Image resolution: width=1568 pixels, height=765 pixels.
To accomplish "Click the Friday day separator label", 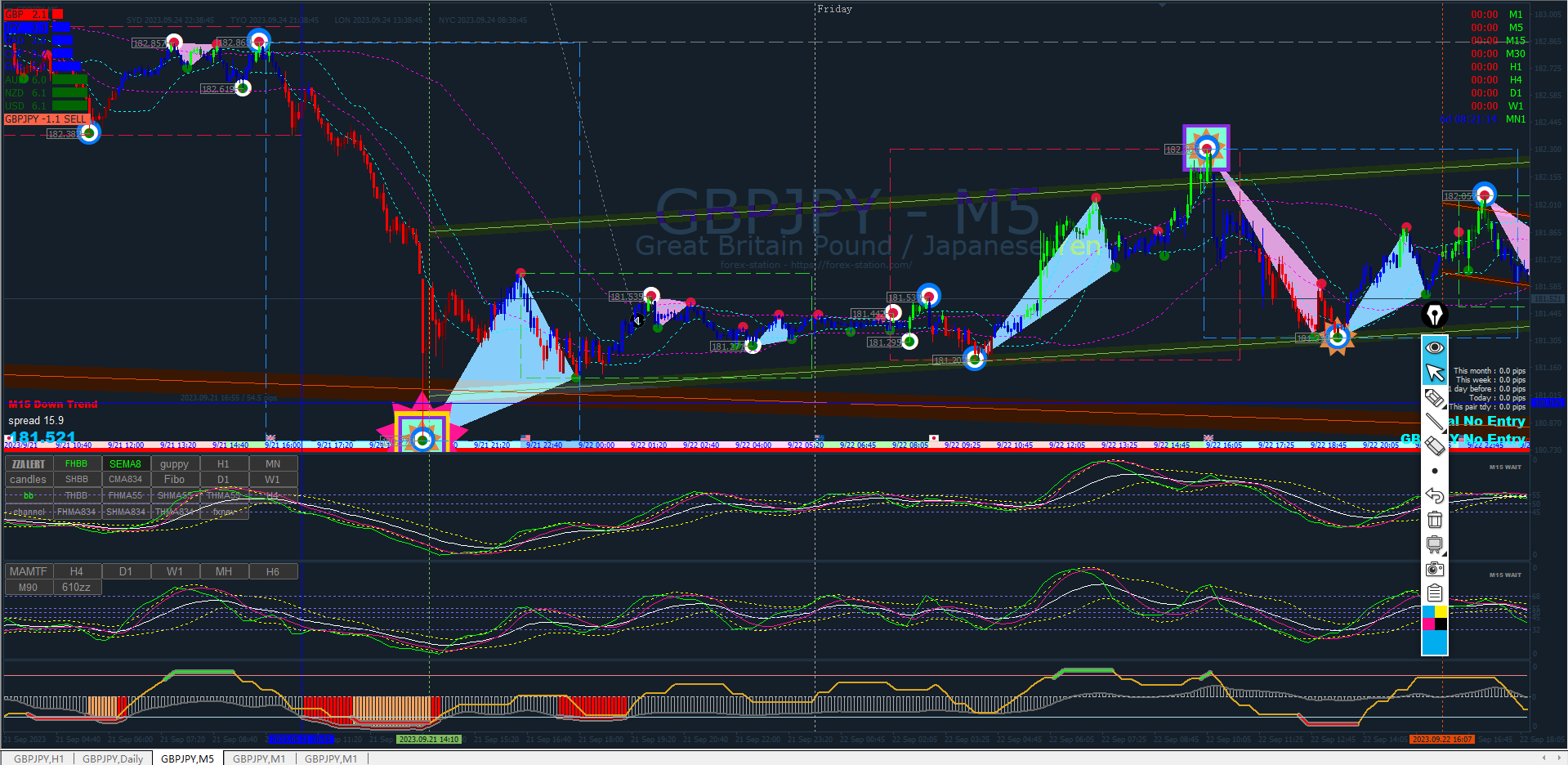I will (835, 9).
